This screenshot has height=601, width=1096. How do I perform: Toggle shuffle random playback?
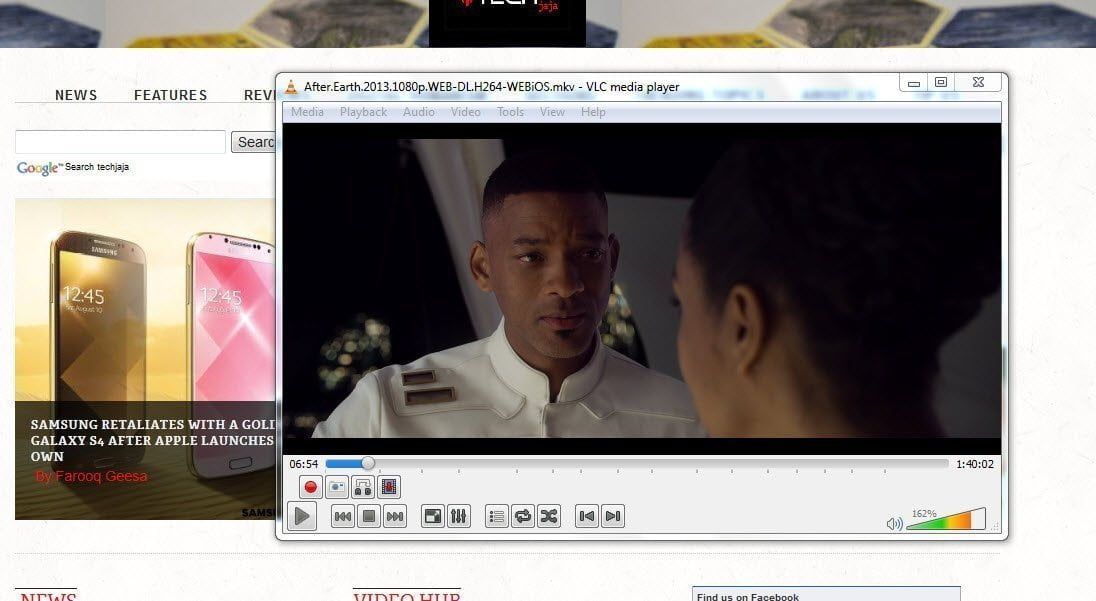[548, 516]
